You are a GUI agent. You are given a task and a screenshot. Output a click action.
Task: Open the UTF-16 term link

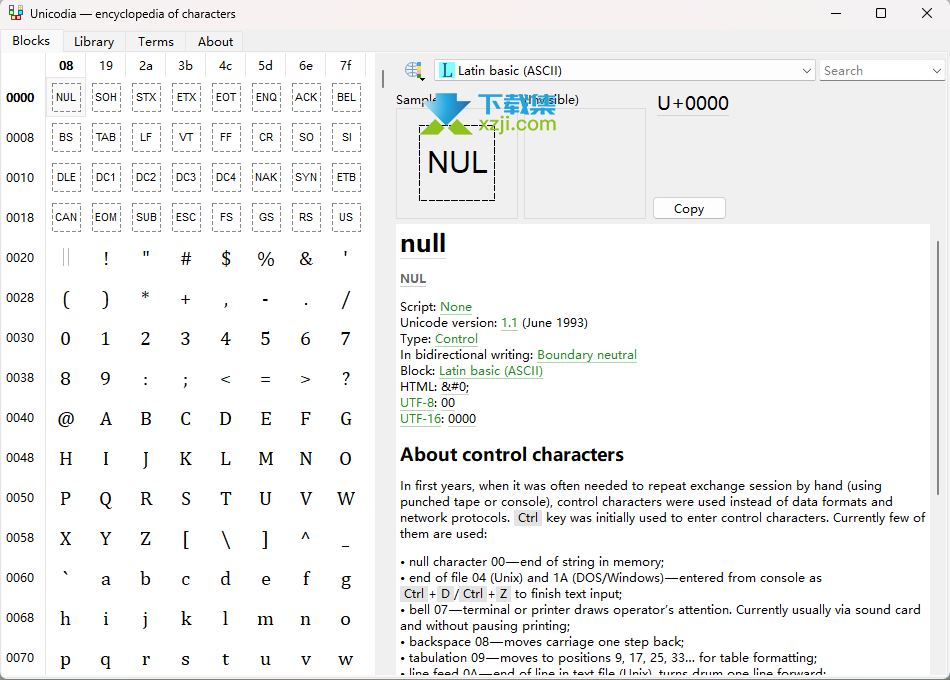click(420, 419)
